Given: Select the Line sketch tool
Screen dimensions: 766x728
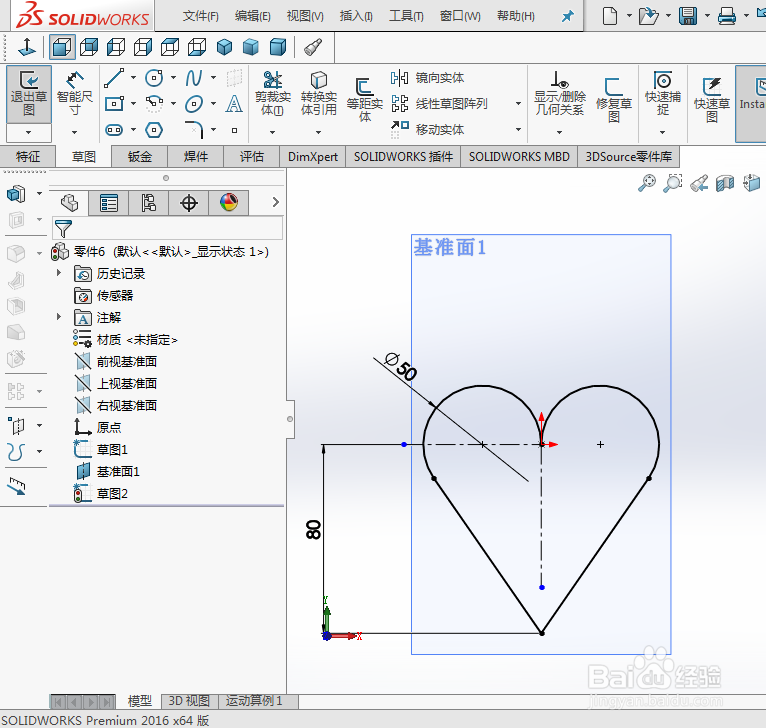Looking at the screenshot, I should click(114, 78).
